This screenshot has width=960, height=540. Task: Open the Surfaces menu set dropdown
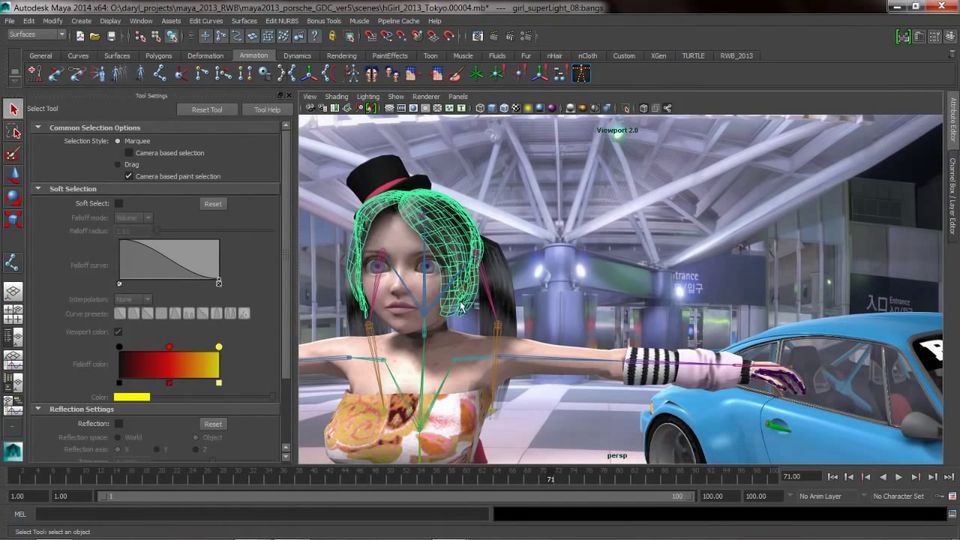[37, 35]
